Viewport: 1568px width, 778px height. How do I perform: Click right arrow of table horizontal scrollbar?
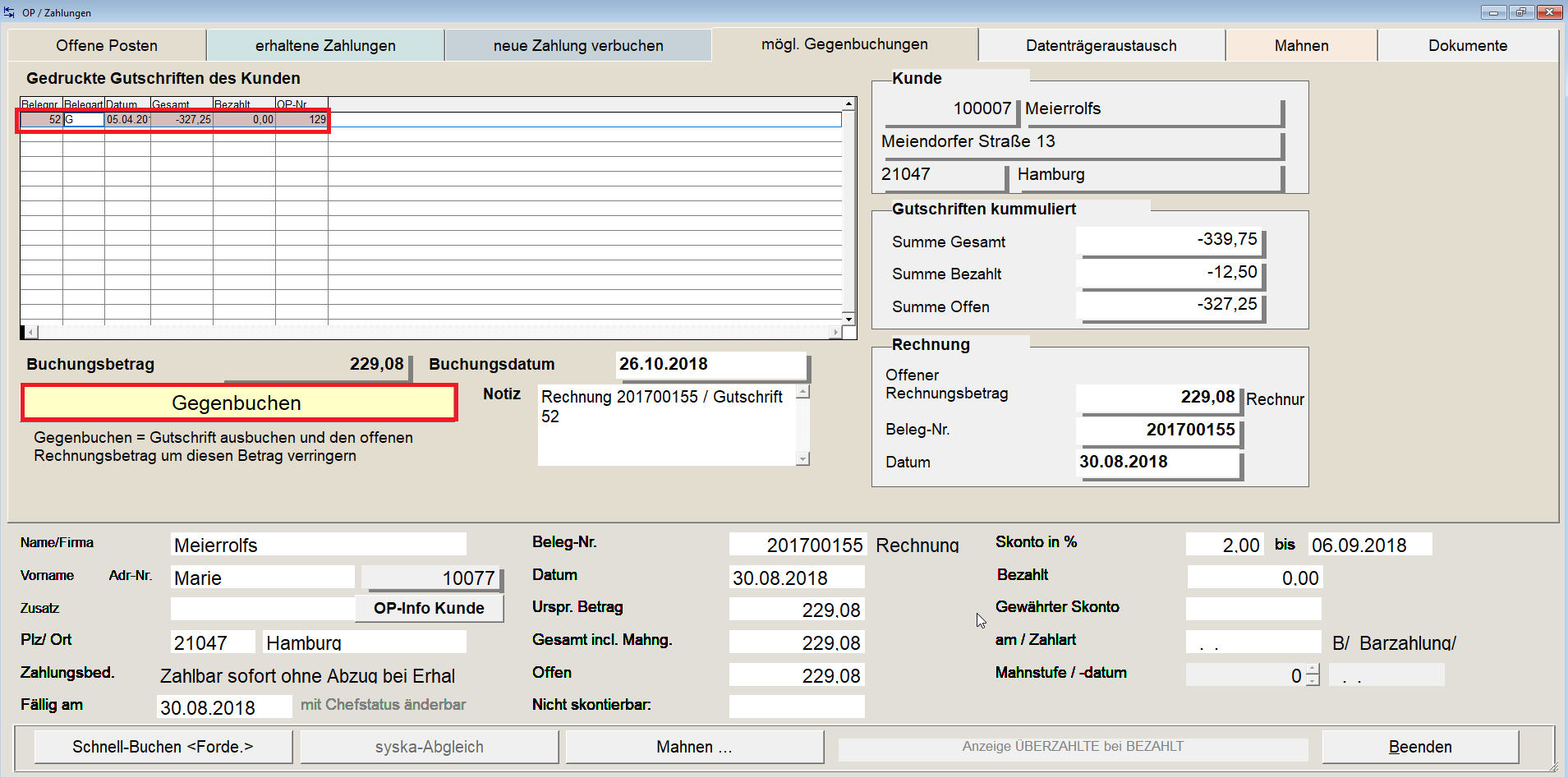click(x=835, y=333)
